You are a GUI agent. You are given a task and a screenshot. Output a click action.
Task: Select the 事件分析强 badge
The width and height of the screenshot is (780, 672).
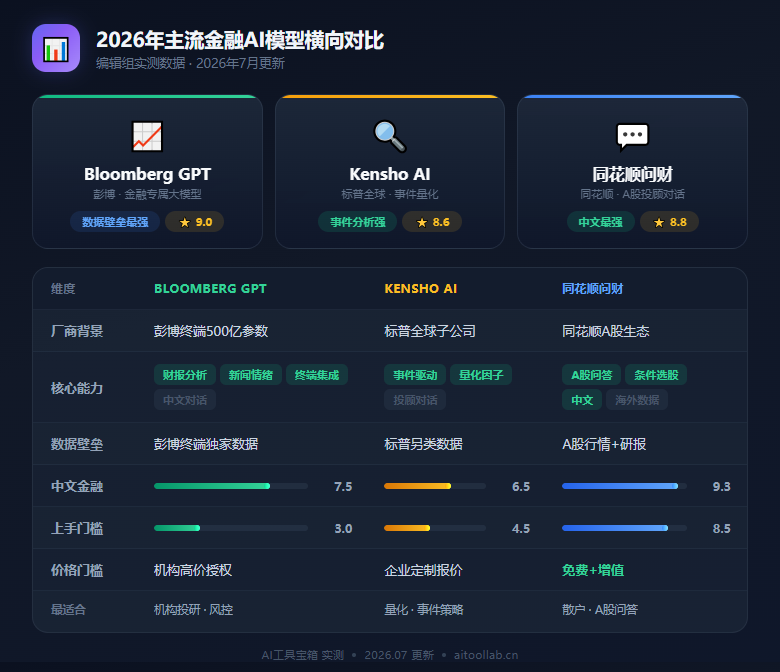point(357,222)
